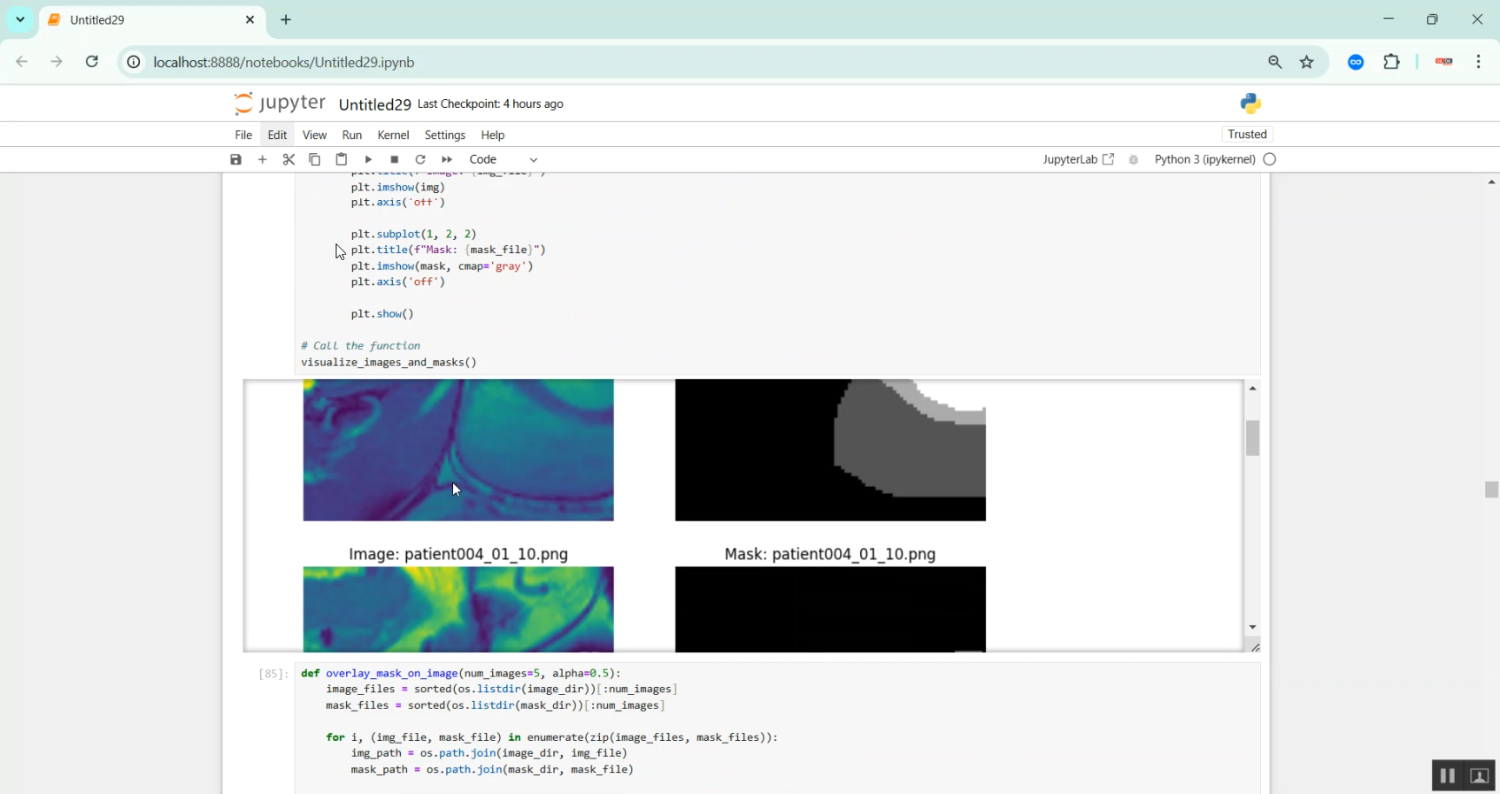Click the 'Mask: patient004_01_10.png' title
The height and width of the screenshot is (794, 1500).
pyautogui.click(x=830, y=554)
